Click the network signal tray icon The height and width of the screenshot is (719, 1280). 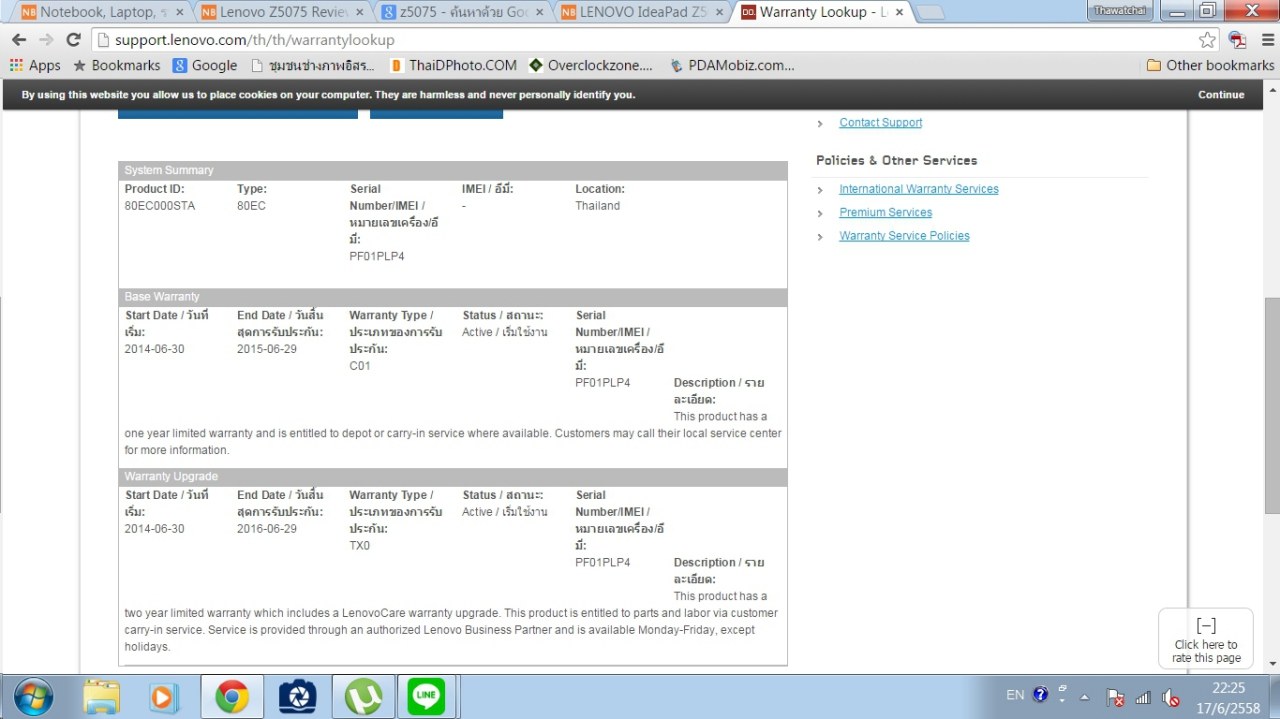pos(1143,697)
